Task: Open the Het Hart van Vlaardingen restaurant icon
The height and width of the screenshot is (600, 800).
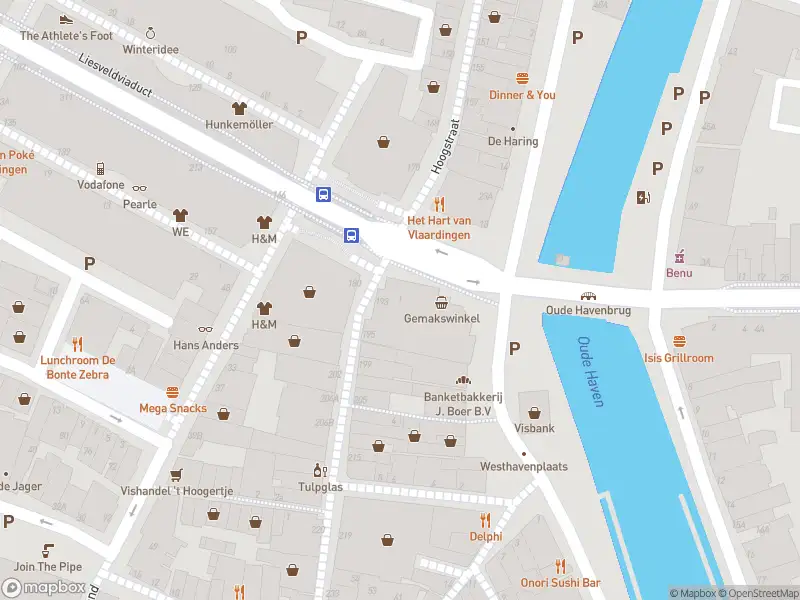Action: 439,205
